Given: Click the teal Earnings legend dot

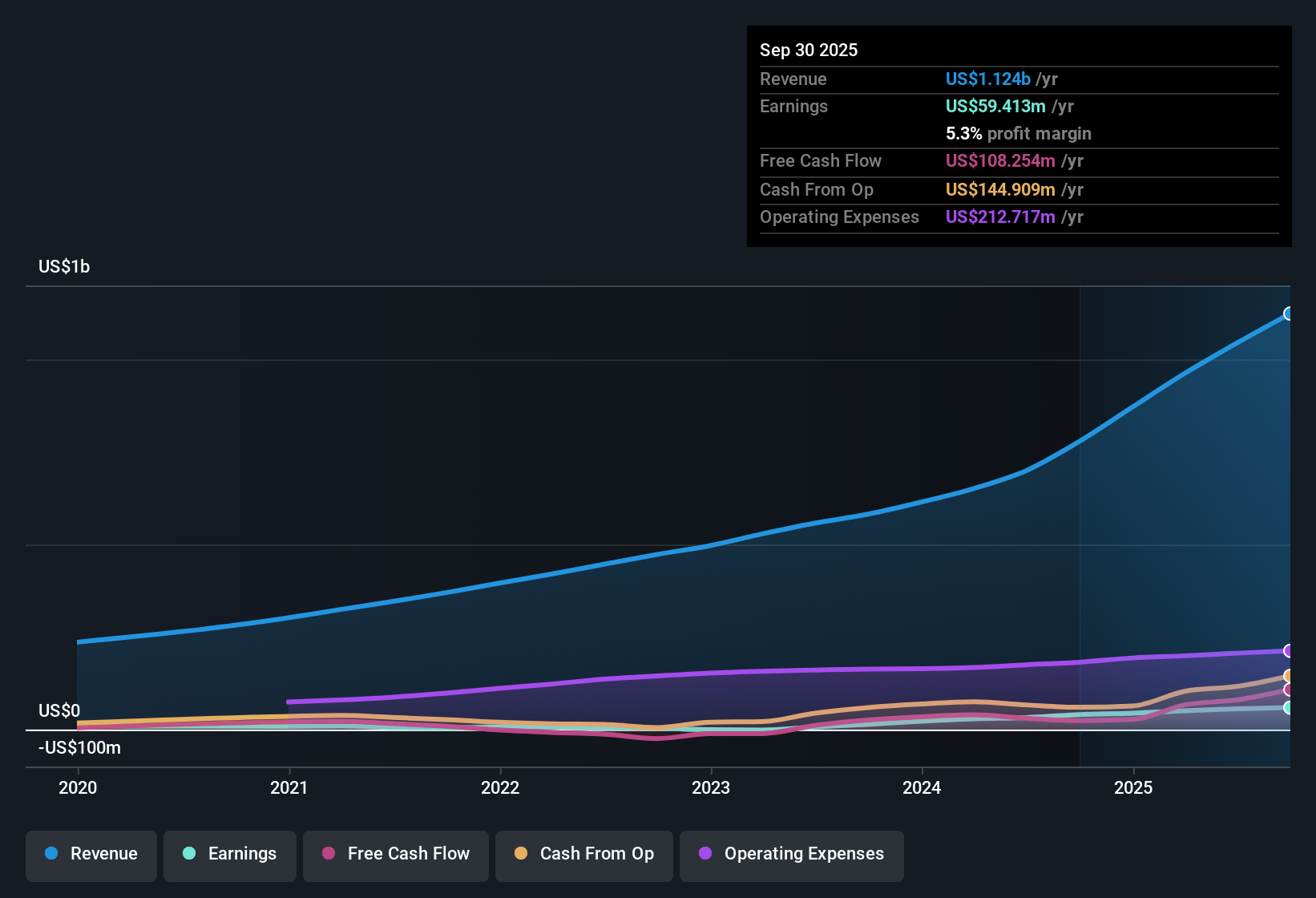Looking at the screenshot, I should [x=190, y=854].
